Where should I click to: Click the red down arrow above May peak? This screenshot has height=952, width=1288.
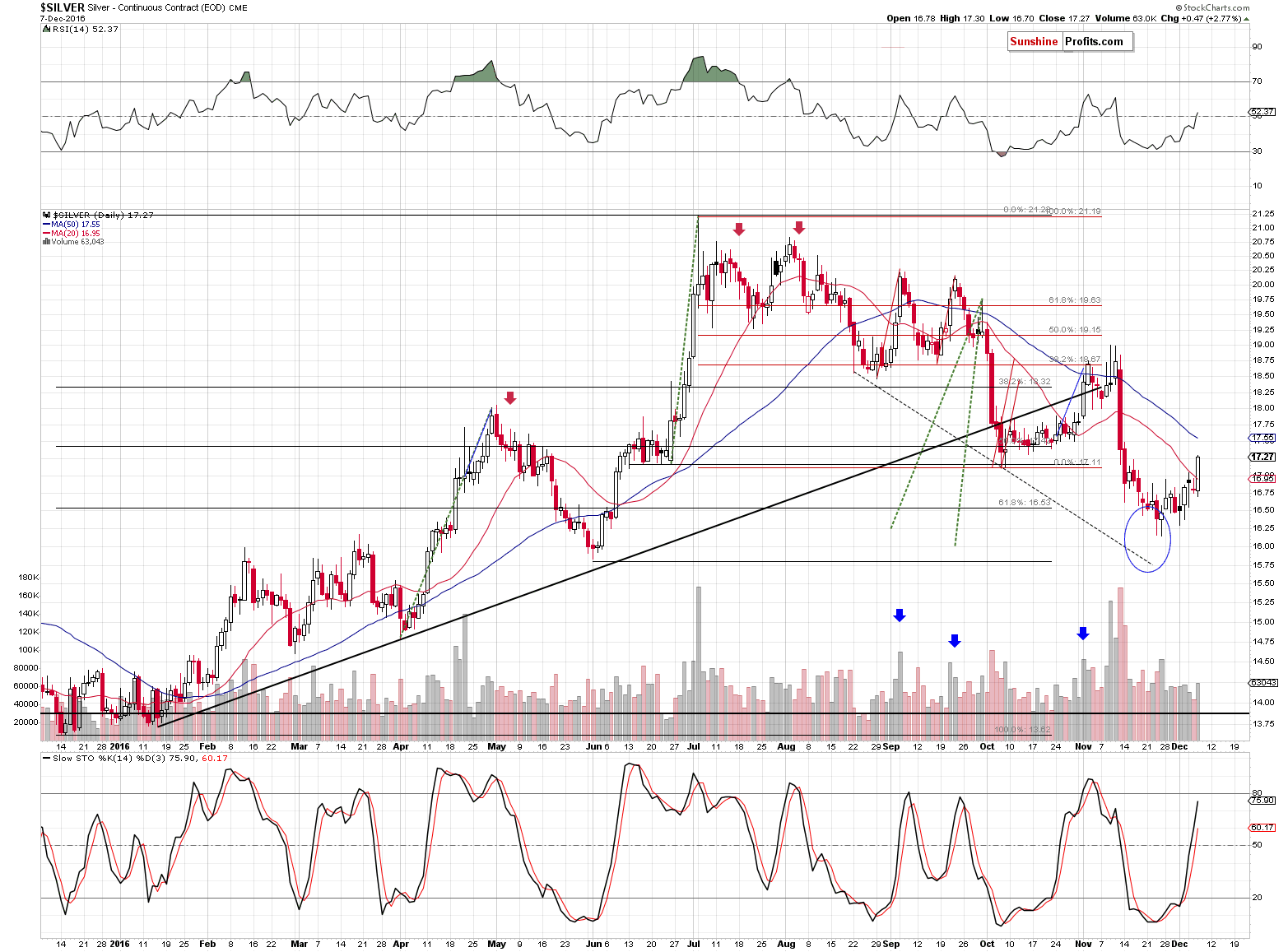tap(510, 398)
